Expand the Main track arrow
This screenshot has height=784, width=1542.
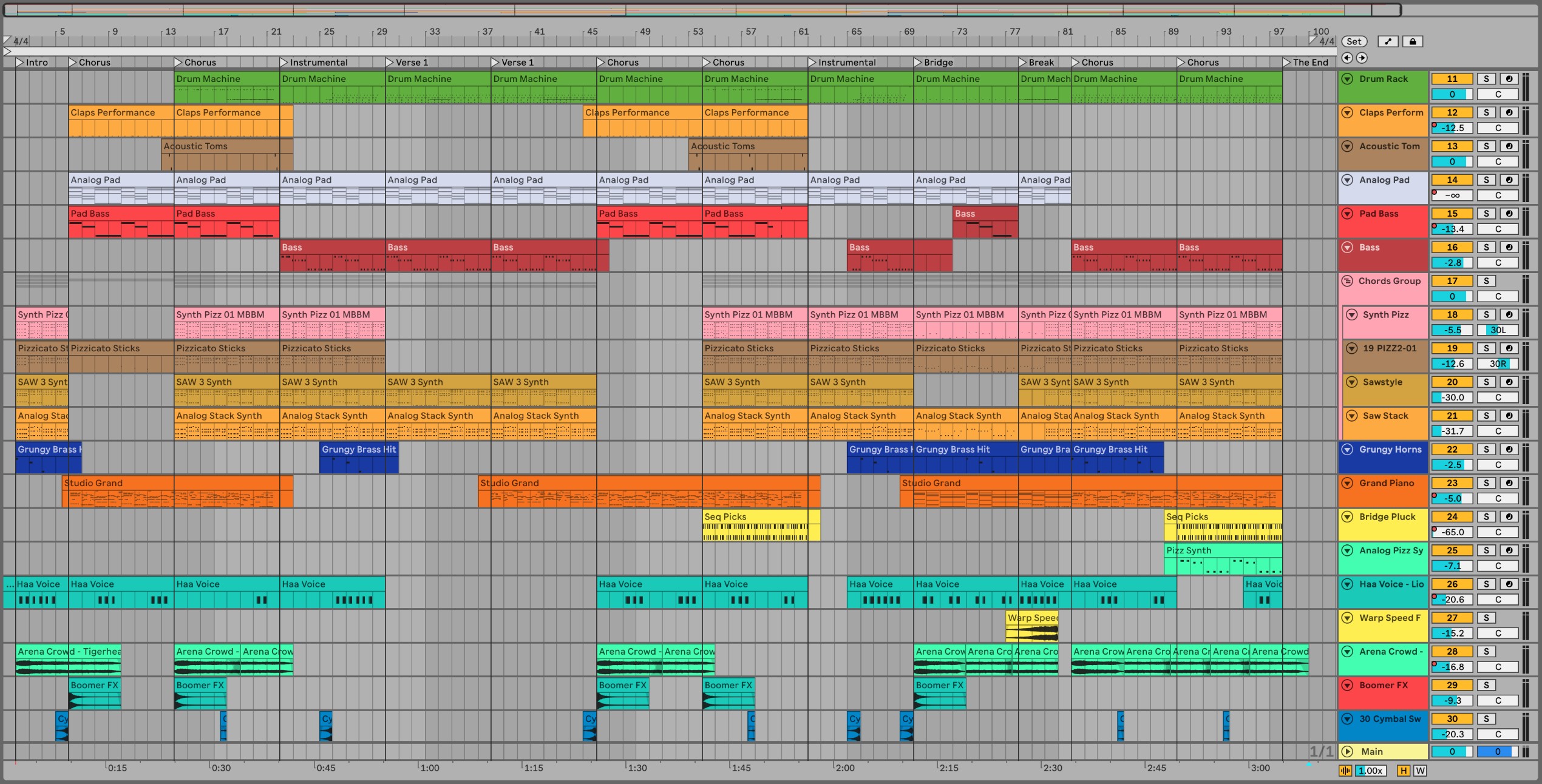(1347, 751)
